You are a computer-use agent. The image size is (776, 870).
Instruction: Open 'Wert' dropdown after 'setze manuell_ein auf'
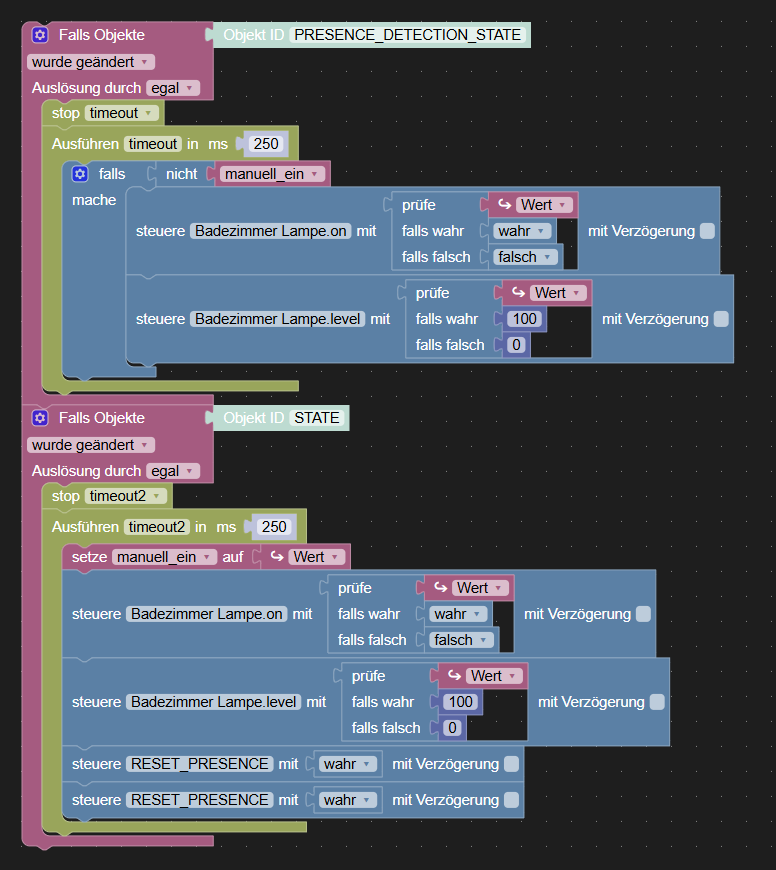click(316, 557)
